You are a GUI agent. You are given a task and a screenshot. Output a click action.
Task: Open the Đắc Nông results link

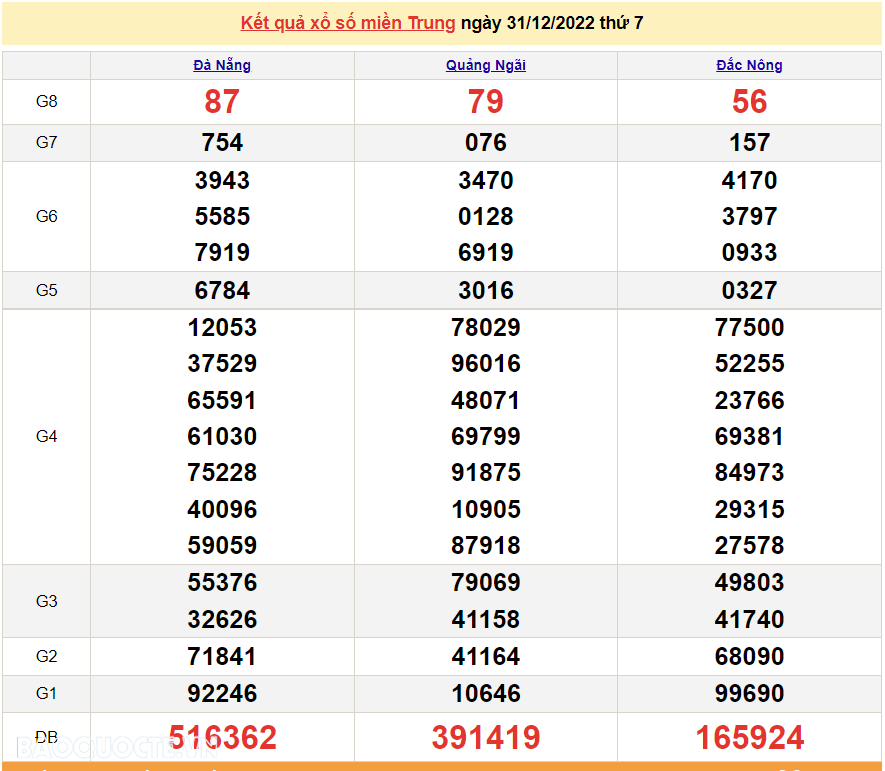(749, 65)
